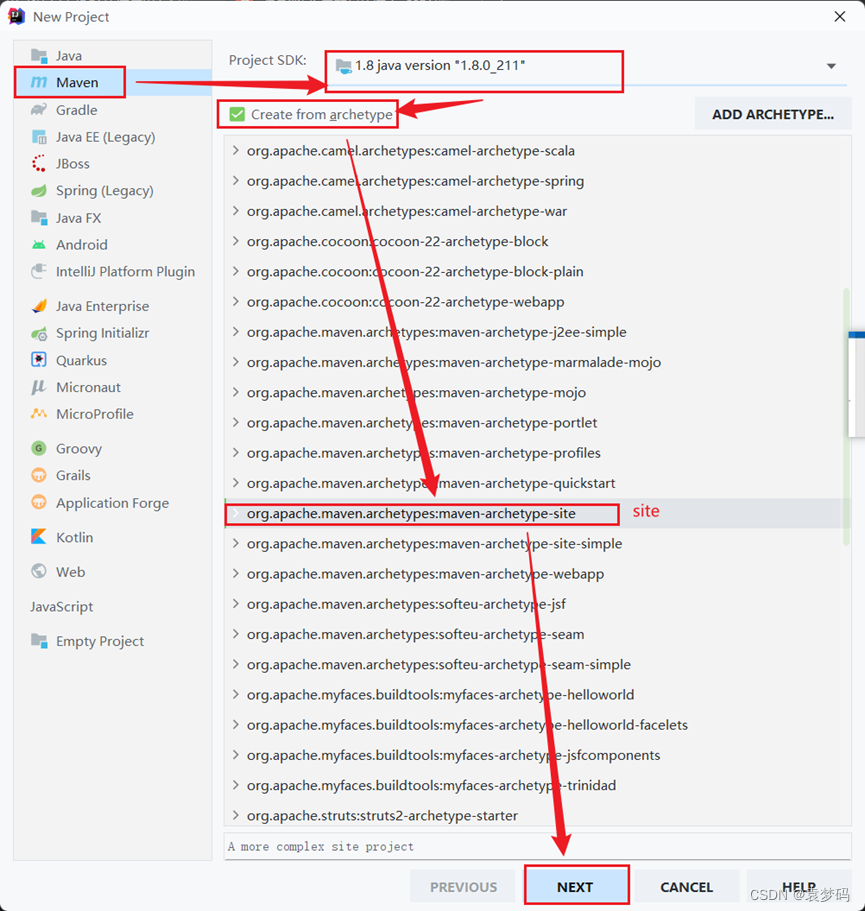865x911 pixels.
Task: Expand maven-archetype-site-simple node
Action: (235, 543)
